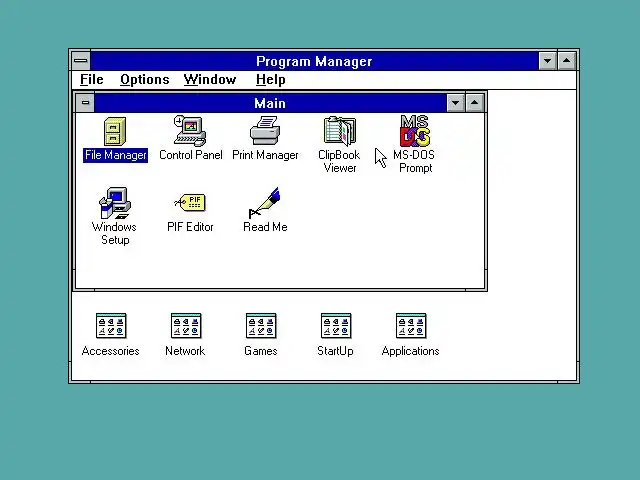
Task: Select the Applications group icon
Action: click(411, 326)
